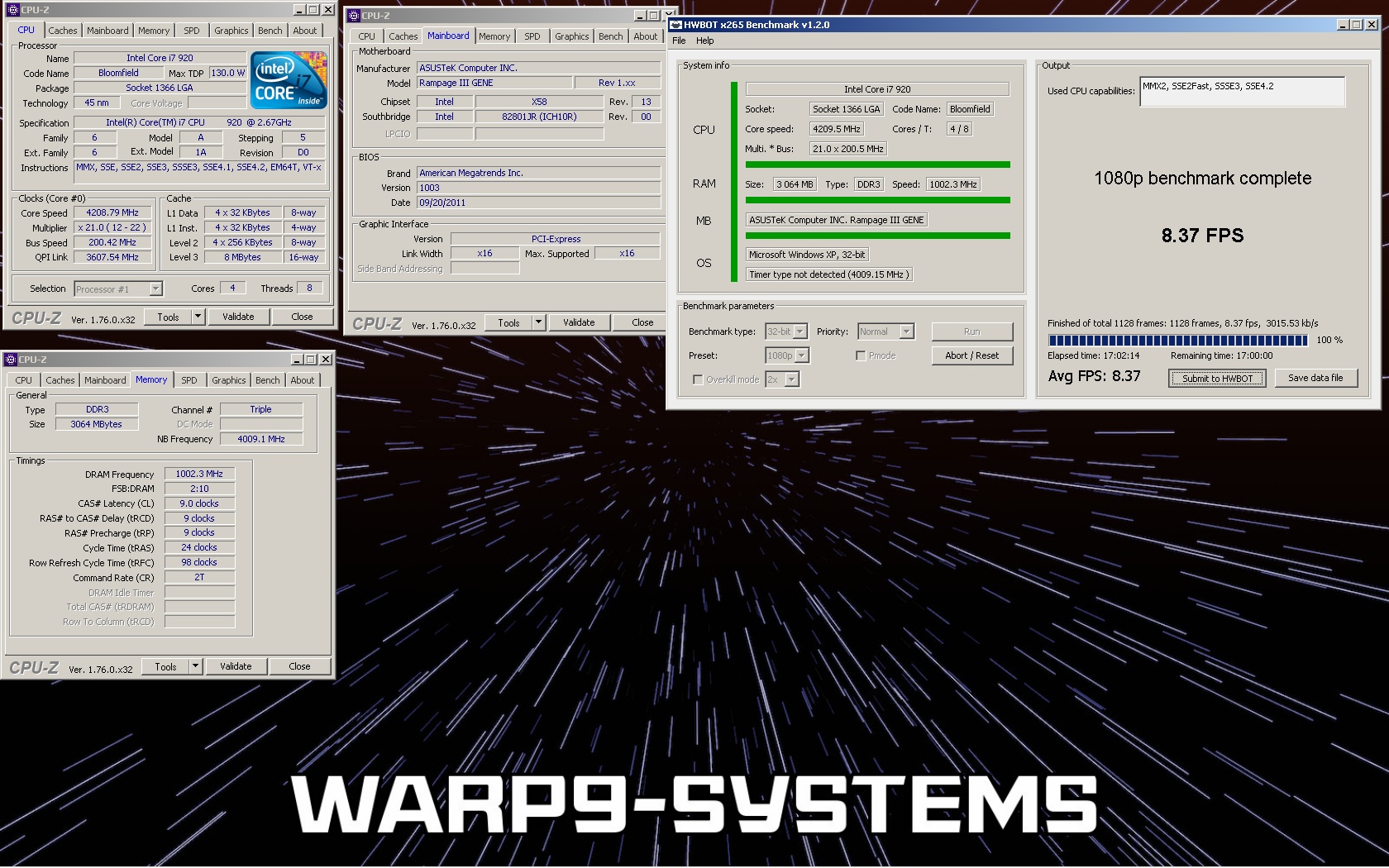
Task: Open the Preset 1080p dropdown
Action: click(802, 355)
